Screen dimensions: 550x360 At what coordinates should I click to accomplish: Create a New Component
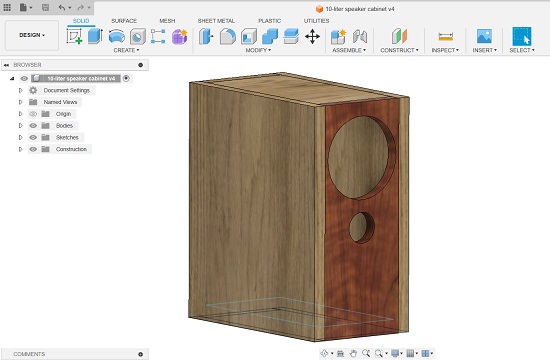(338, 36)
